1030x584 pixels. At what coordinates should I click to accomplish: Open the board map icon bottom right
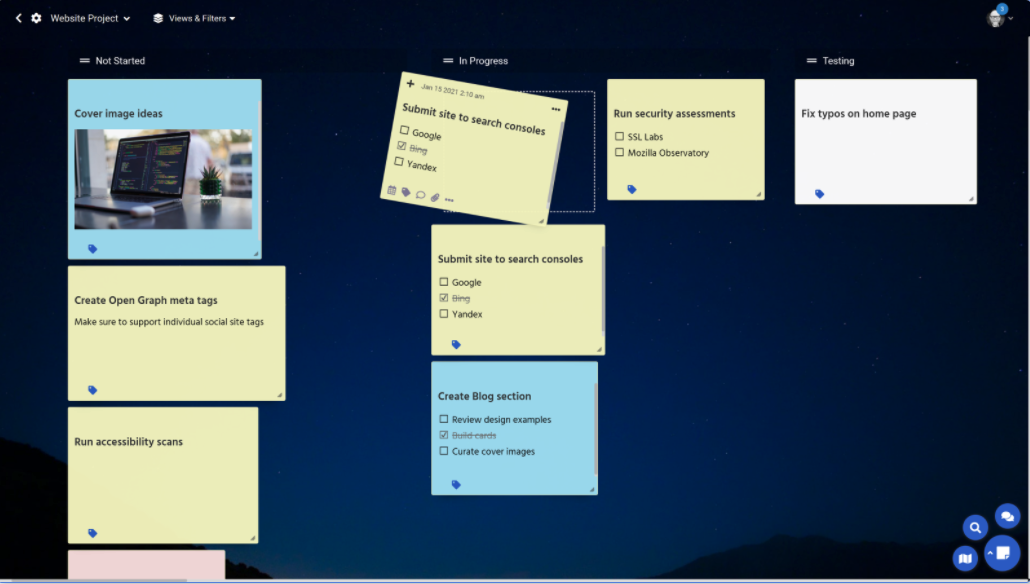965,557
